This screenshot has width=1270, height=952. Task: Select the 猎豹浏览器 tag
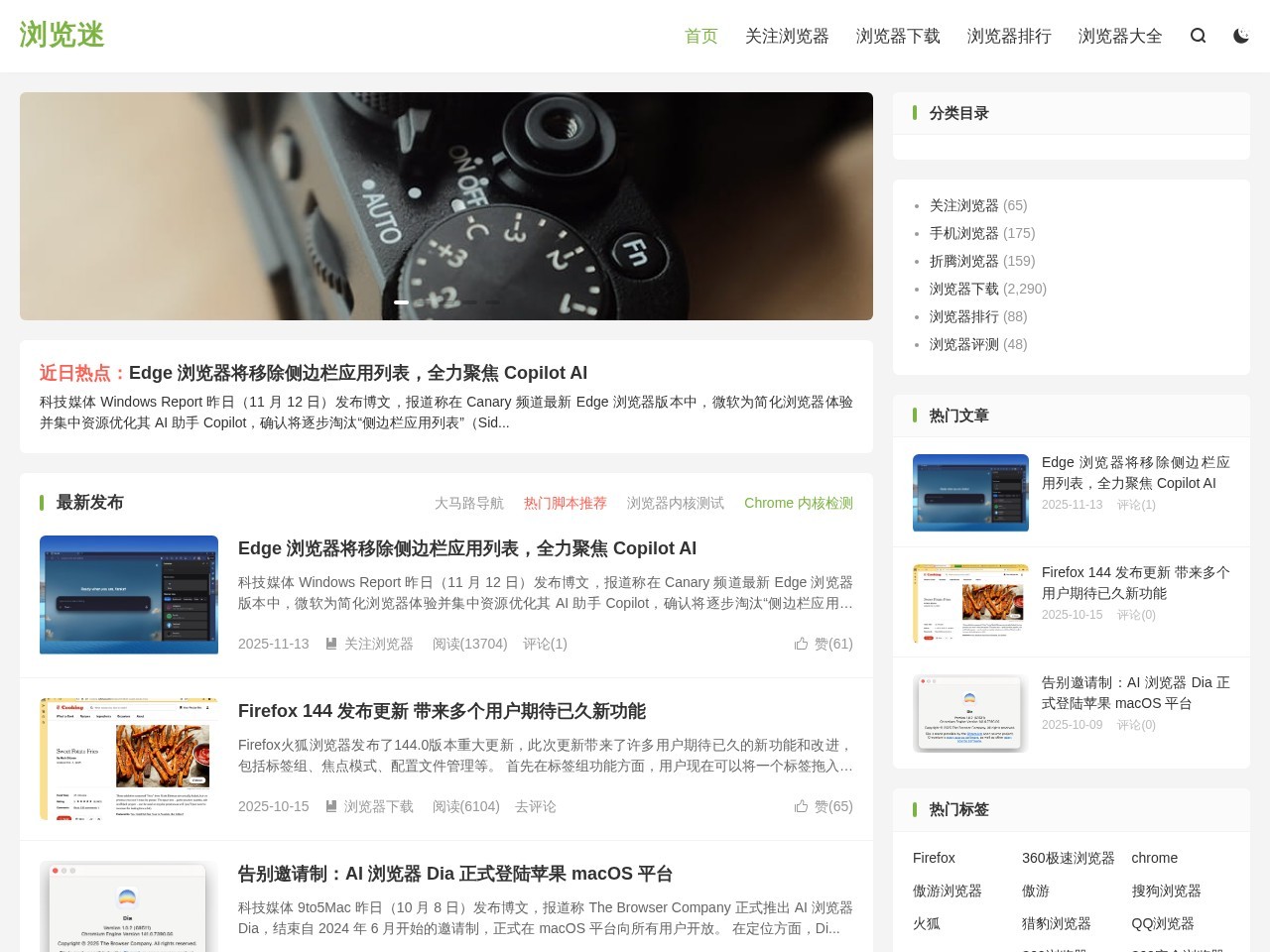[1057, 923]
